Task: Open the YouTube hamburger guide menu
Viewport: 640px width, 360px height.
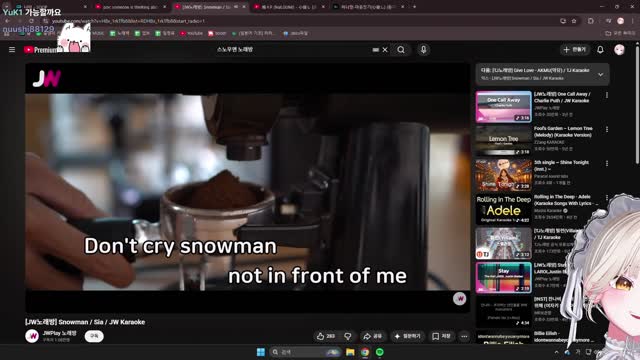Action: [x=12, y=49]
